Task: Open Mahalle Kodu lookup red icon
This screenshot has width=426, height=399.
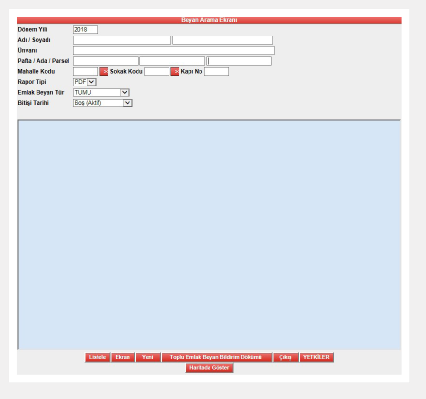Action: tap(104, 71)
